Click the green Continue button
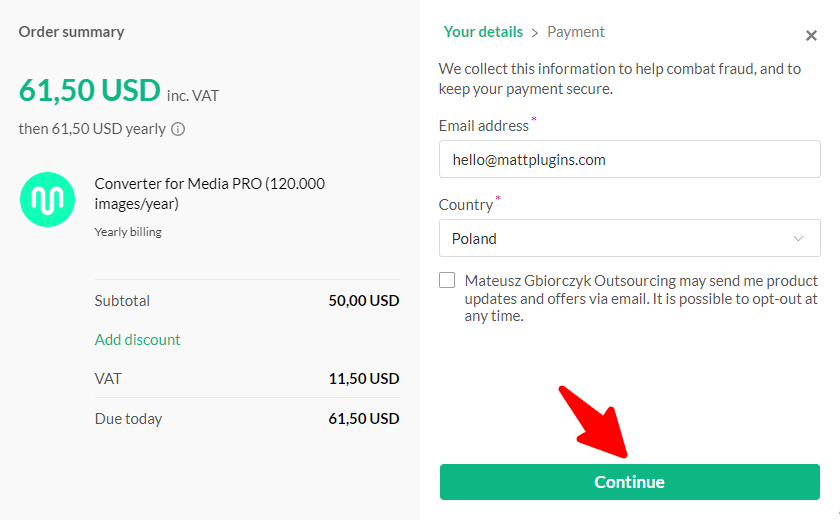This screenshot has height=520, width=840. pos(629,482)
